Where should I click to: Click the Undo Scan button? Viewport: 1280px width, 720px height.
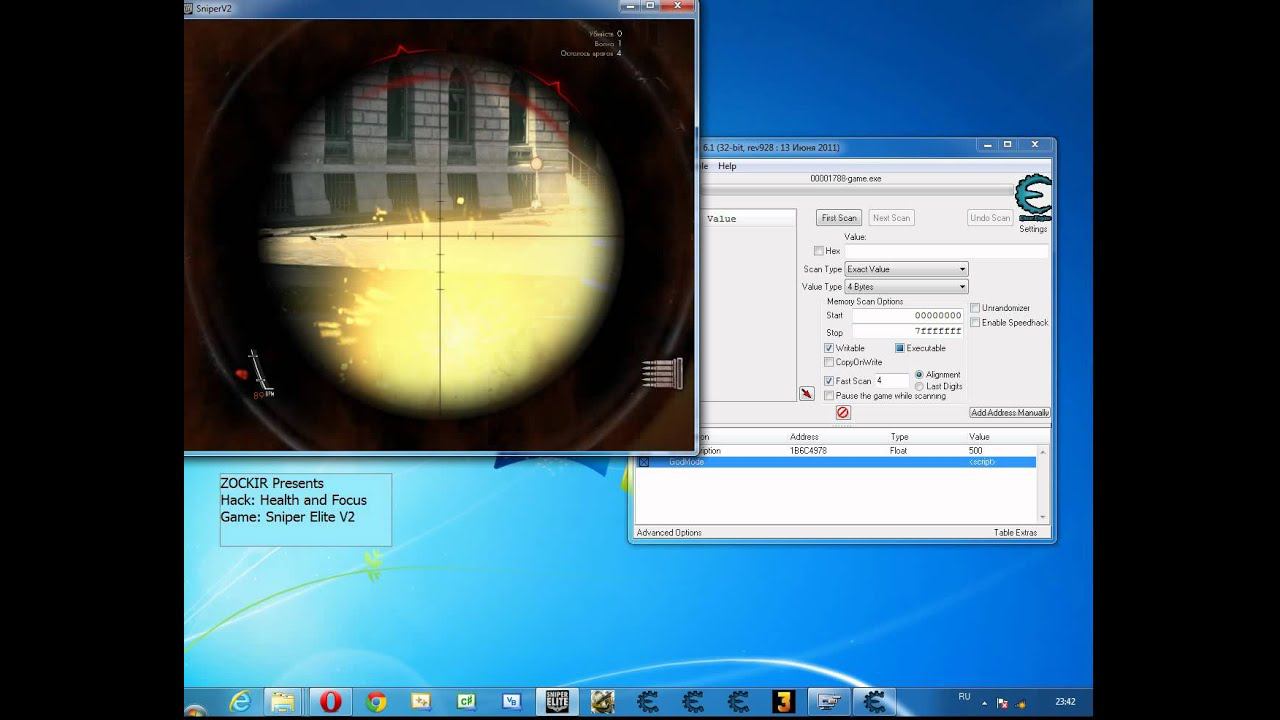pos(989,218)
